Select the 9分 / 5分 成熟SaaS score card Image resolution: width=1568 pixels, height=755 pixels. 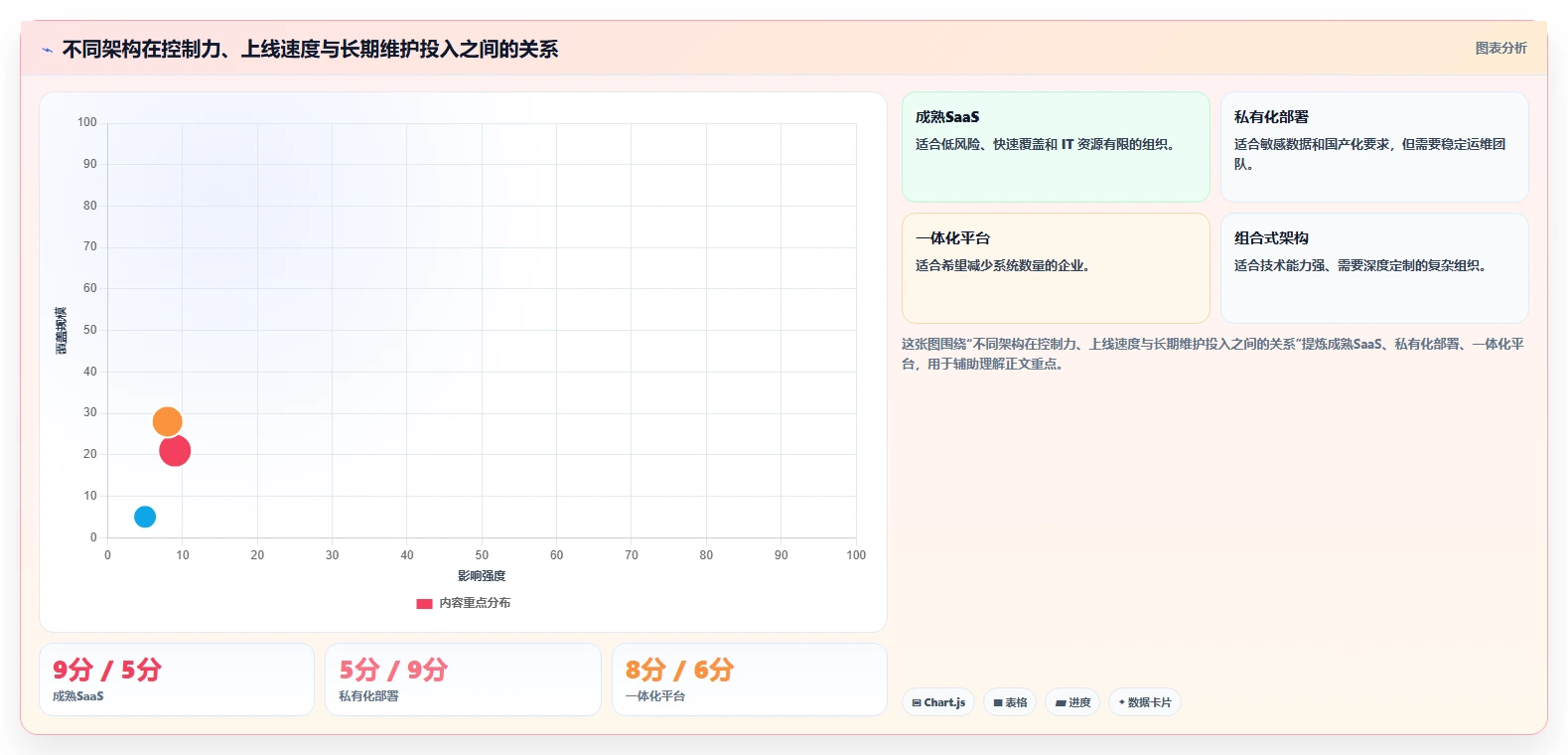pos(177,679)
